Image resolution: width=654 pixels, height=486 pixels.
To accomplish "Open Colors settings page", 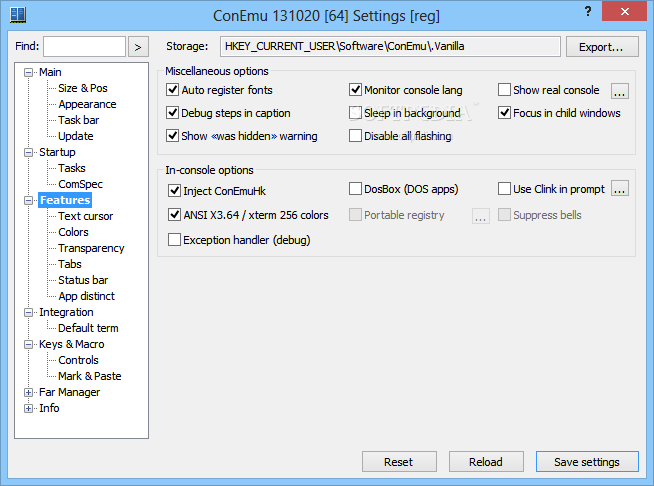I will tap(73, 232).
